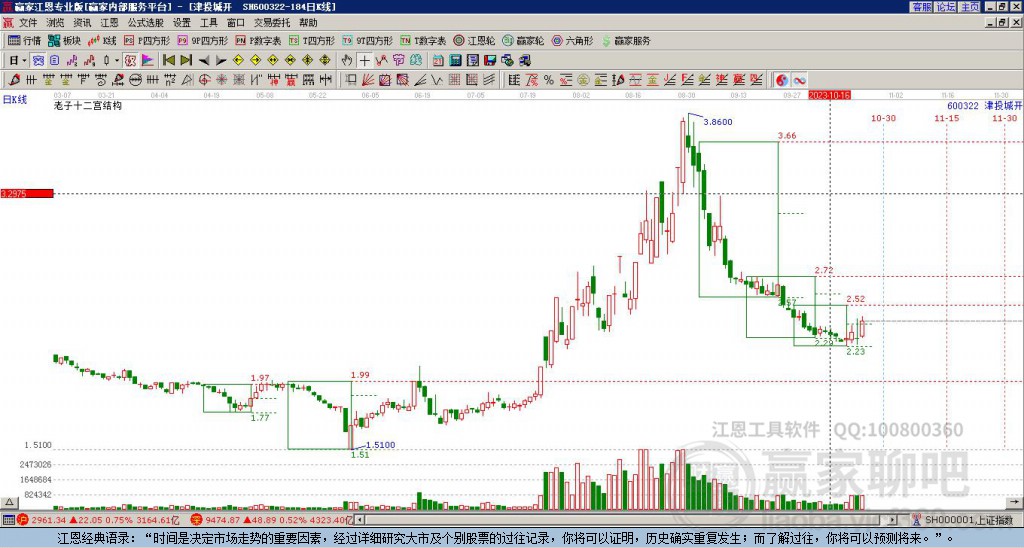
Task: Select the circle with horizontal line tool
Action: [135, 80]
